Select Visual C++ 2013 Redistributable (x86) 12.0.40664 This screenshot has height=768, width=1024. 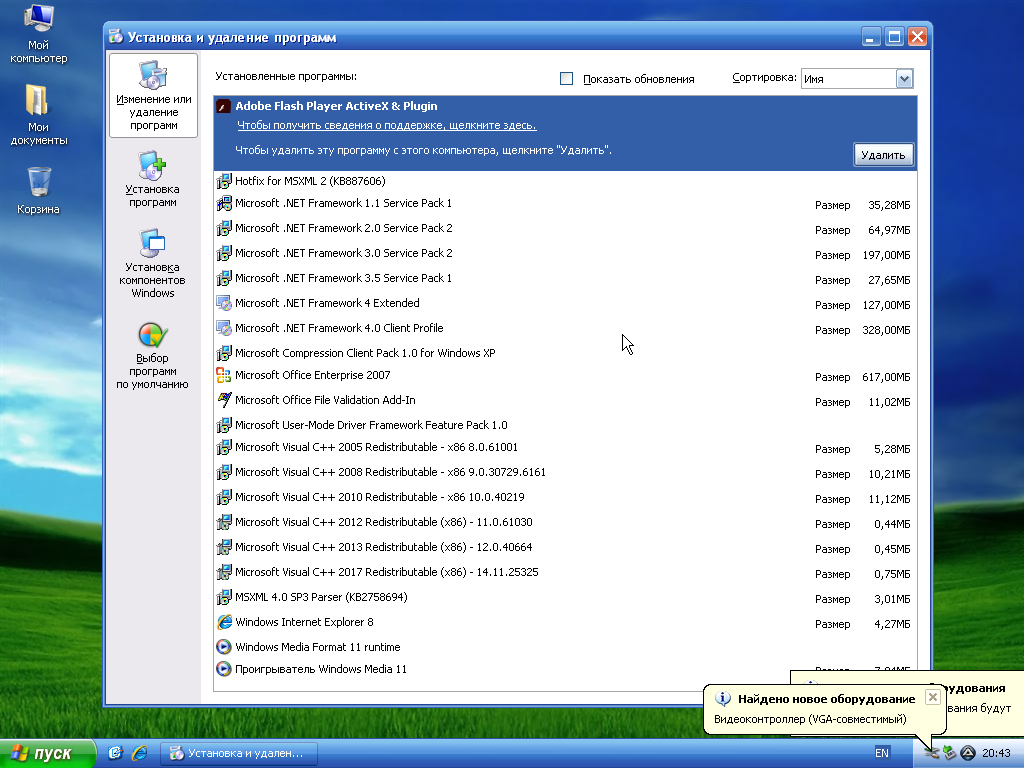pos(566,547)
